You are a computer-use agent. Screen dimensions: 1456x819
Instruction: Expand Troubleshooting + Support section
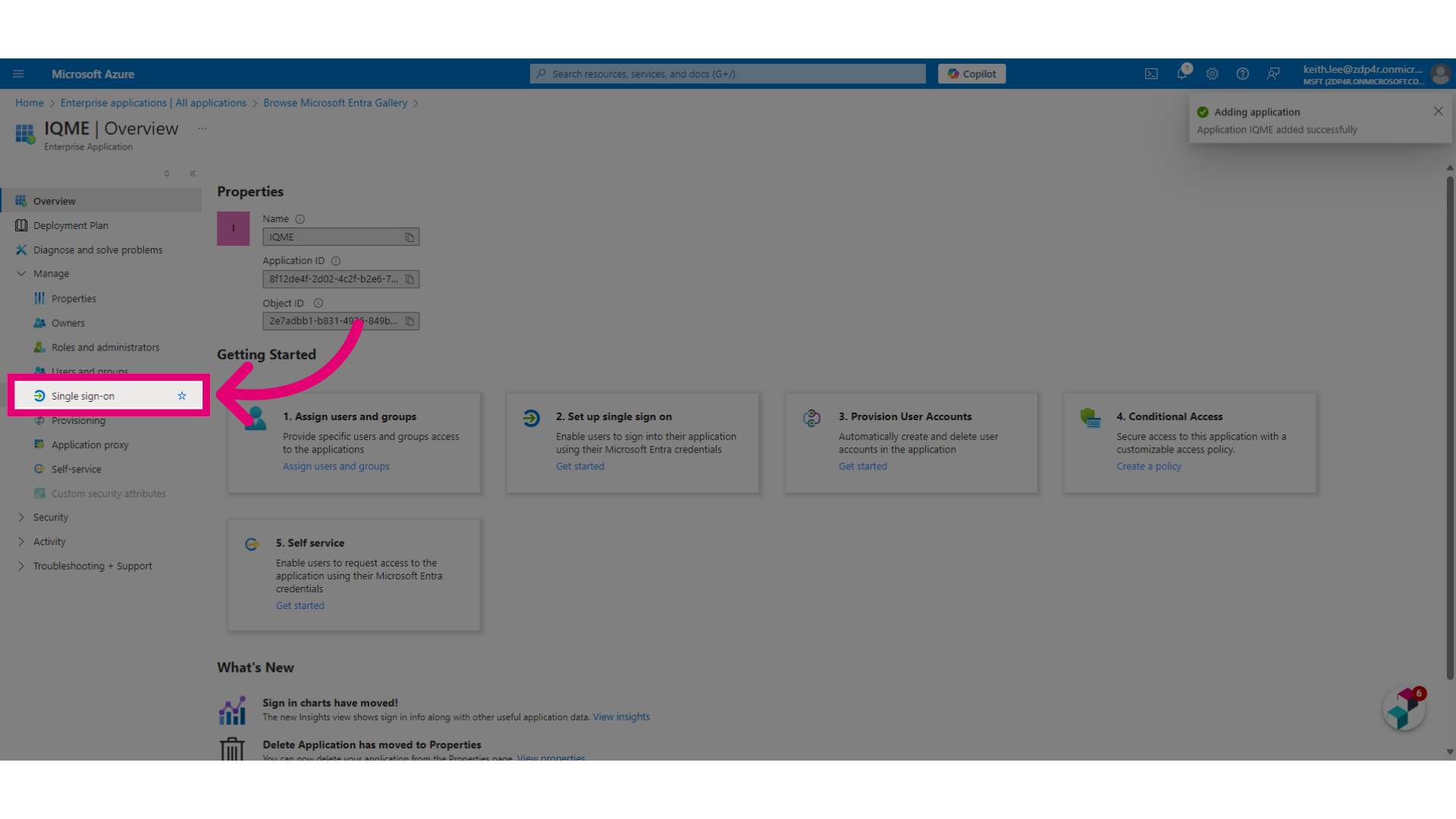click(x=21, y=566)
